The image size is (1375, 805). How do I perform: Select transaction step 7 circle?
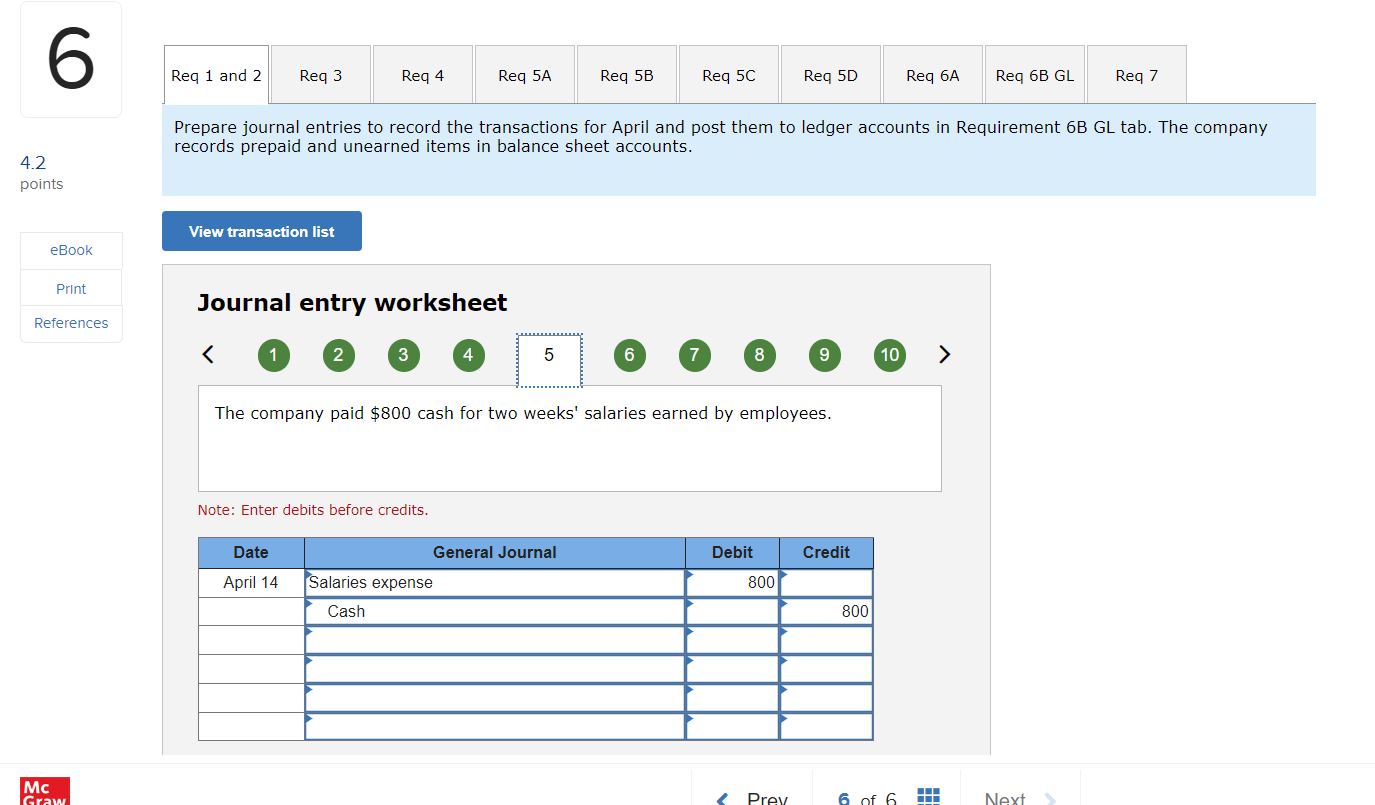694,355
